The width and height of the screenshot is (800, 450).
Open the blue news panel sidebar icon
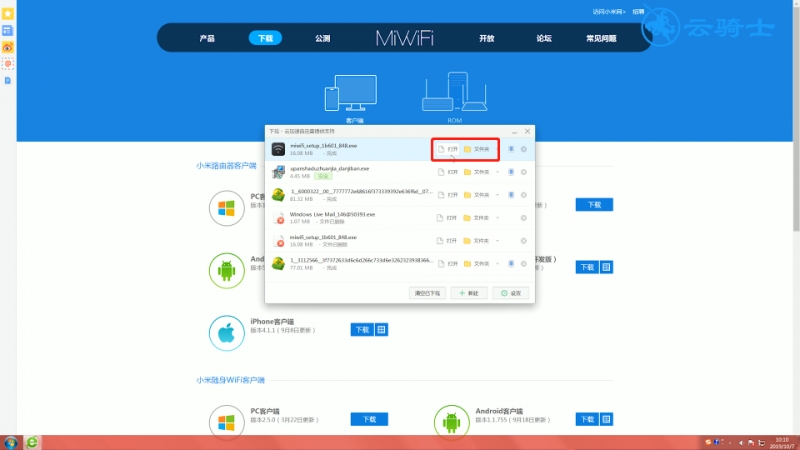(8, 31)
